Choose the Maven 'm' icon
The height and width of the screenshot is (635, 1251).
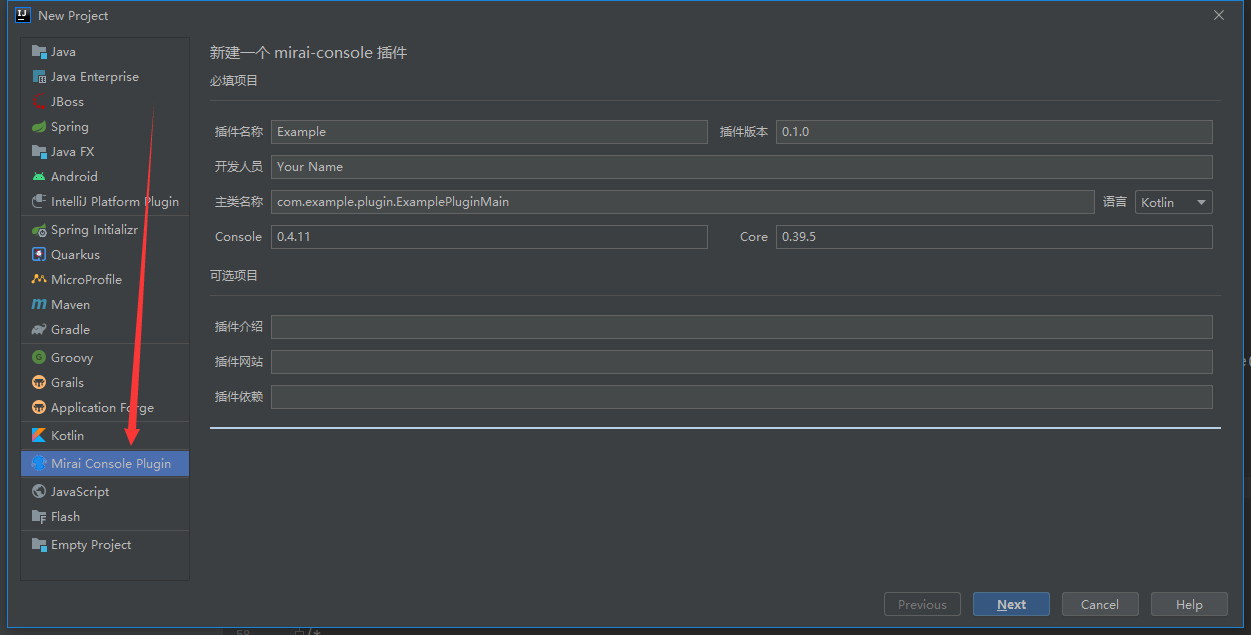39,305
